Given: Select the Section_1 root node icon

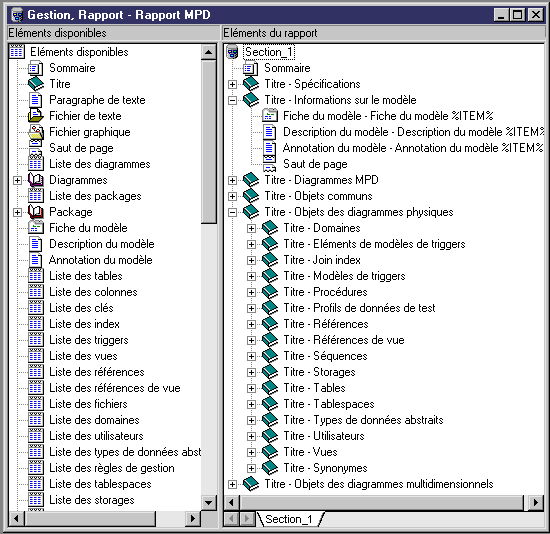Looking at the screenshot, I should click(x=233, y=52).
